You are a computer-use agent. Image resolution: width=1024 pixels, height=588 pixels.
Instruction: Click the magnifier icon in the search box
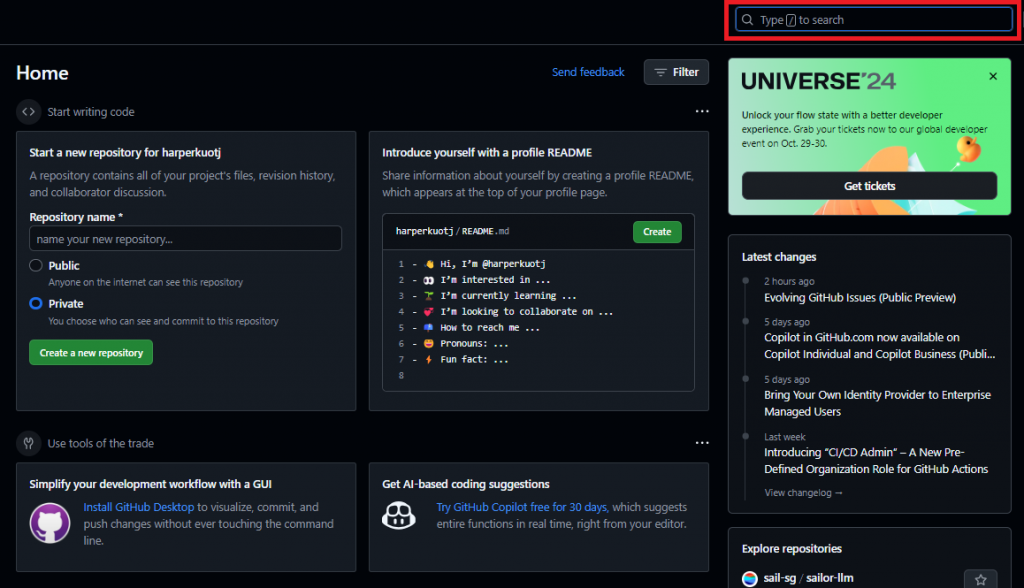748,20
